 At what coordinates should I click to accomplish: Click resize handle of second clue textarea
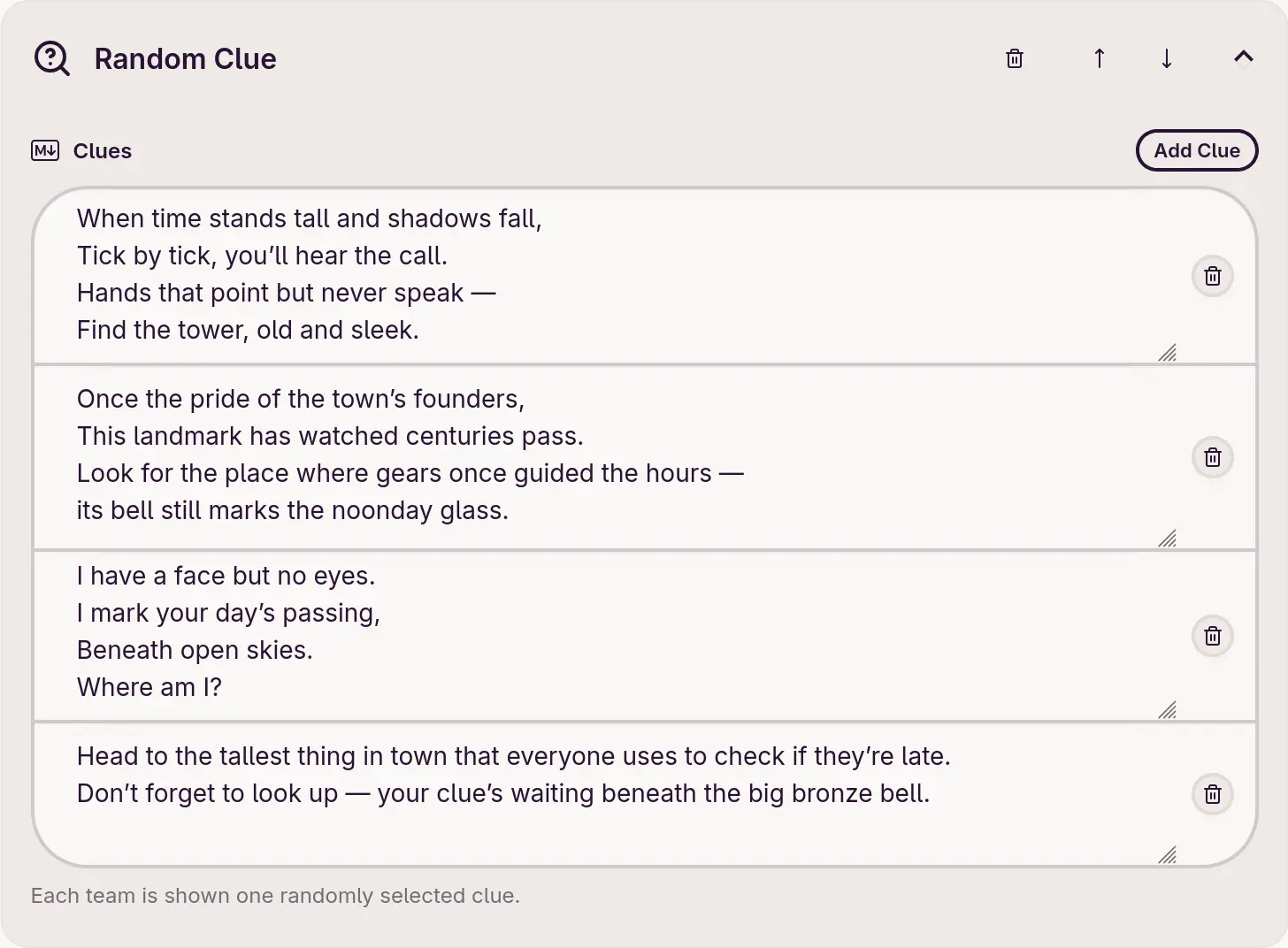[1168, 539]
